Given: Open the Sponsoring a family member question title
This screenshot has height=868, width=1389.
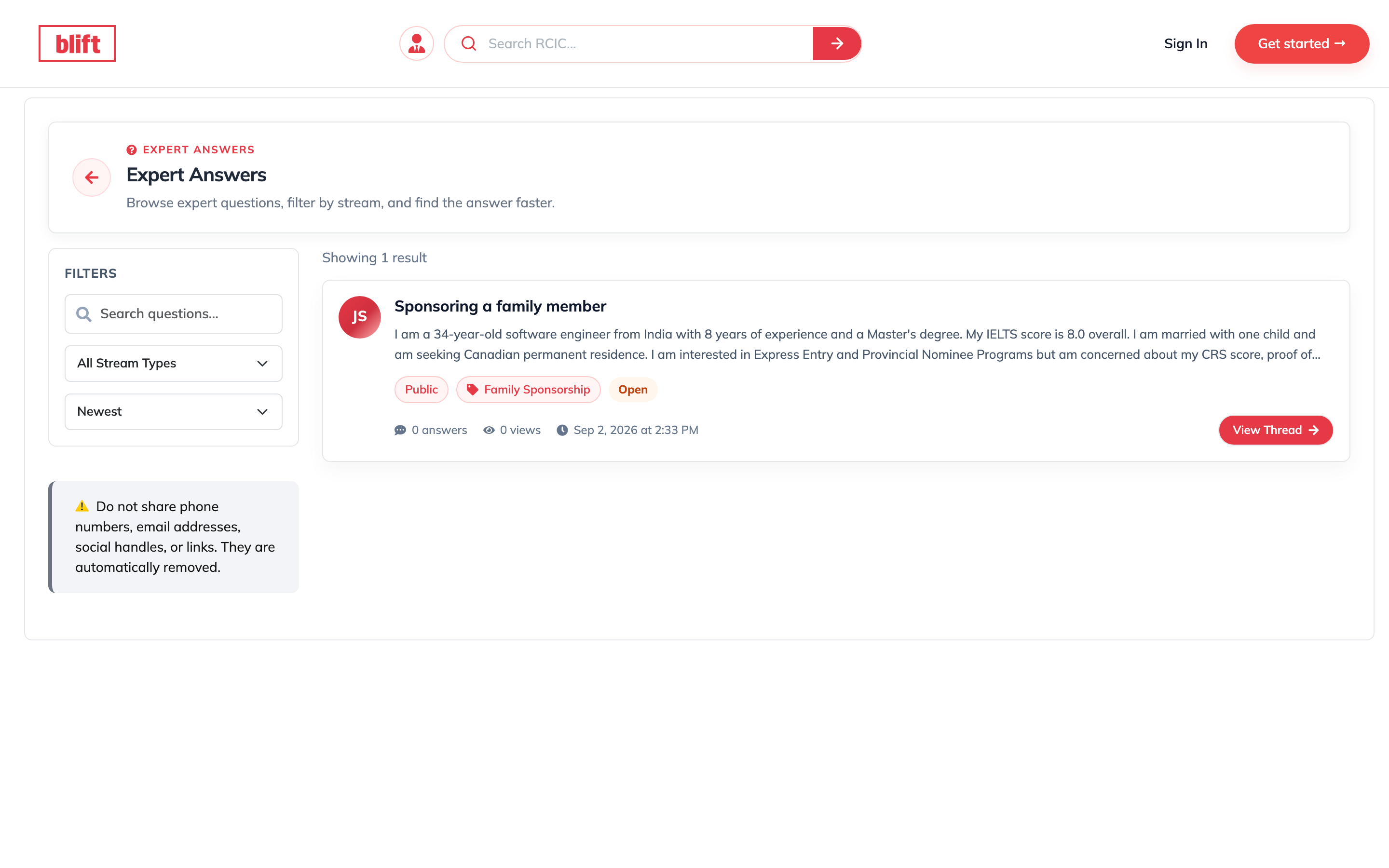Looking at the screenshot, I should coord(500,307).
